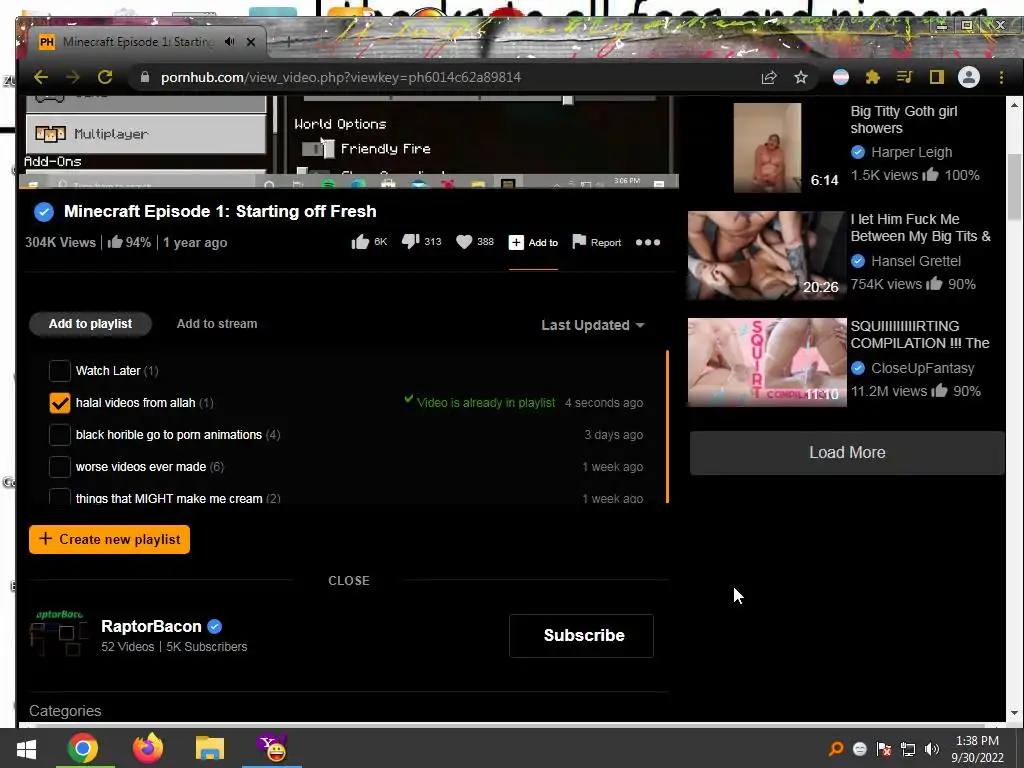The height and width of the screenshot is (768, 1024).
Task: Favorite the video with the heart icon
Action: coord(464,242)
